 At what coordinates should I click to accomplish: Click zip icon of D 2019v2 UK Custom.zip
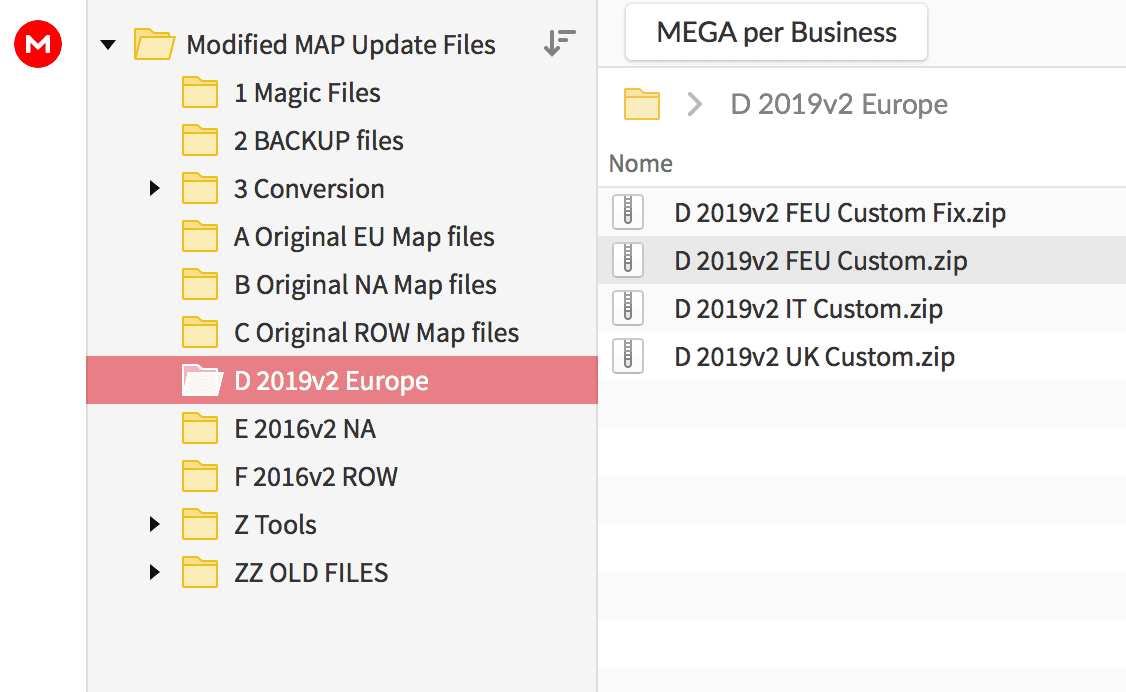click(x=627, y=356)
